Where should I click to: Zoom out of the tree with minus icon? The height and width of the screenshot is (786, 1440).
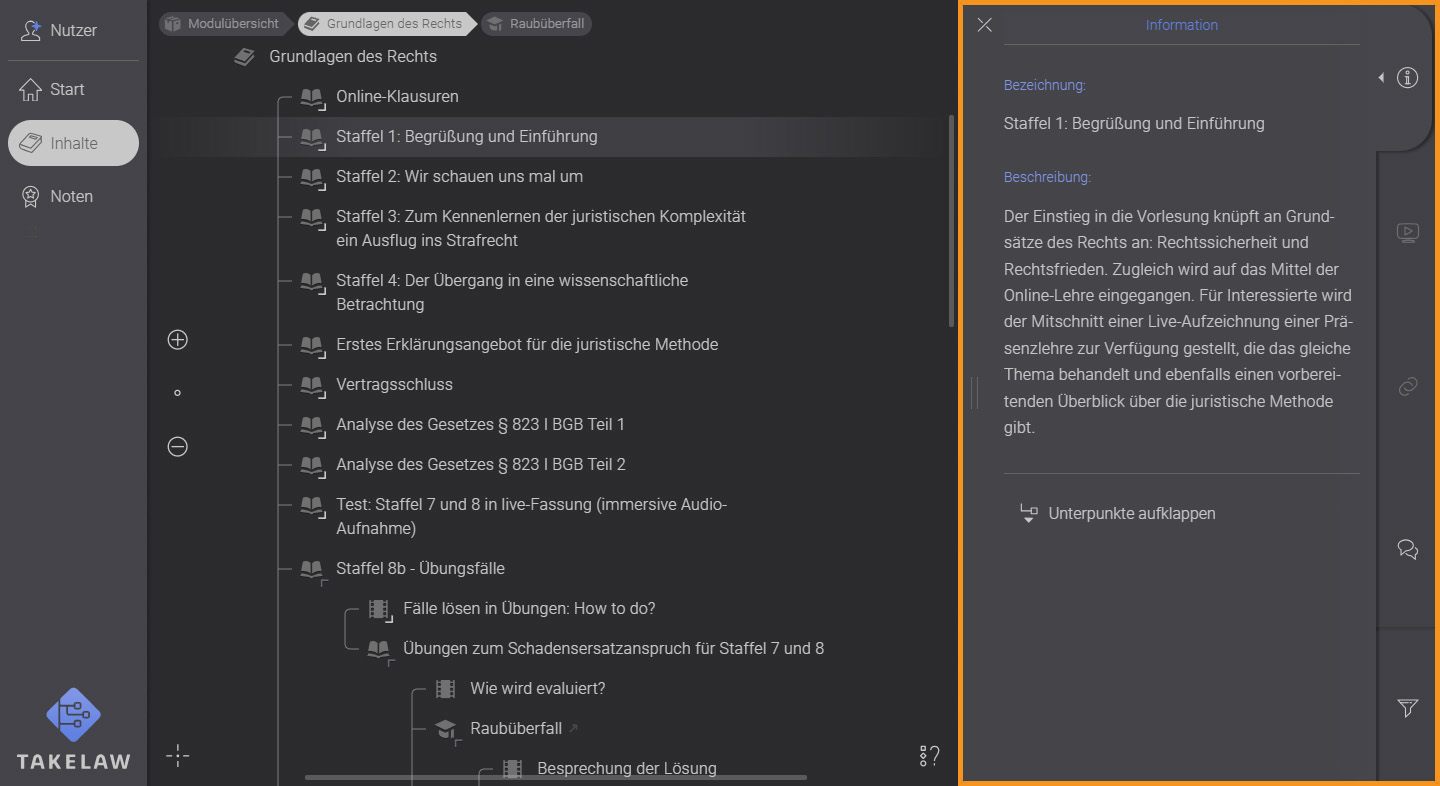[x=177, y=446]
